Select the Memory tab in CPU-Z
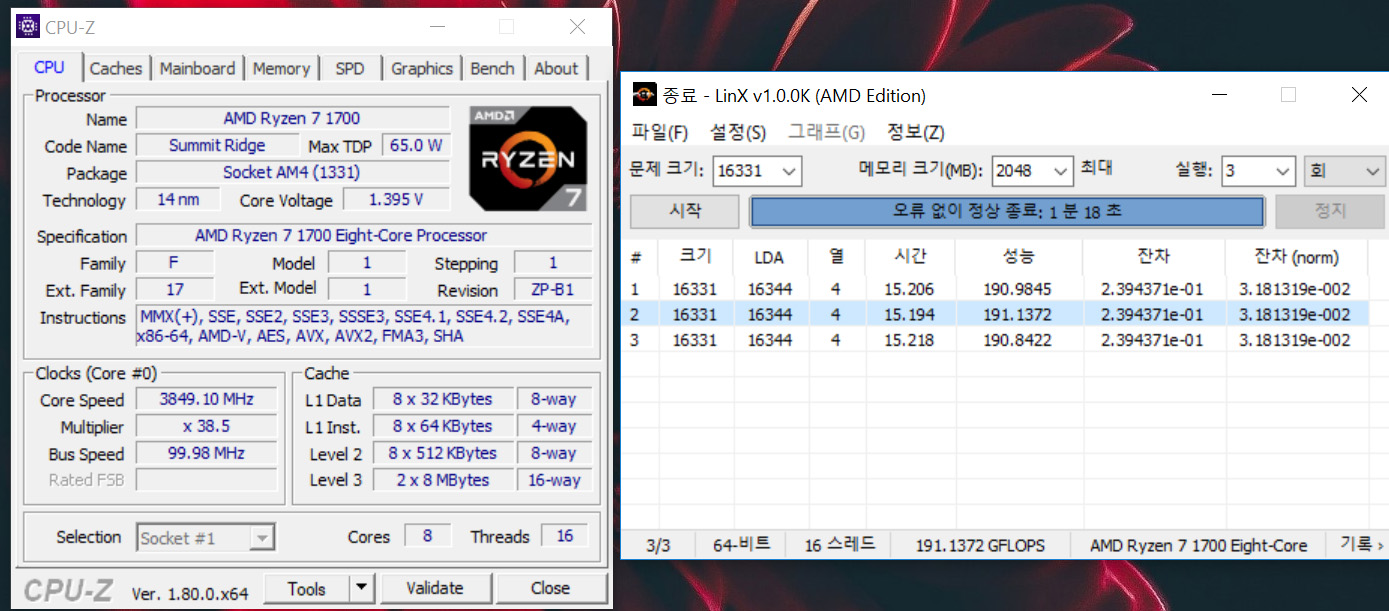Image resolution: width=1389 pixels, height=611 pixels. [281, 68]
